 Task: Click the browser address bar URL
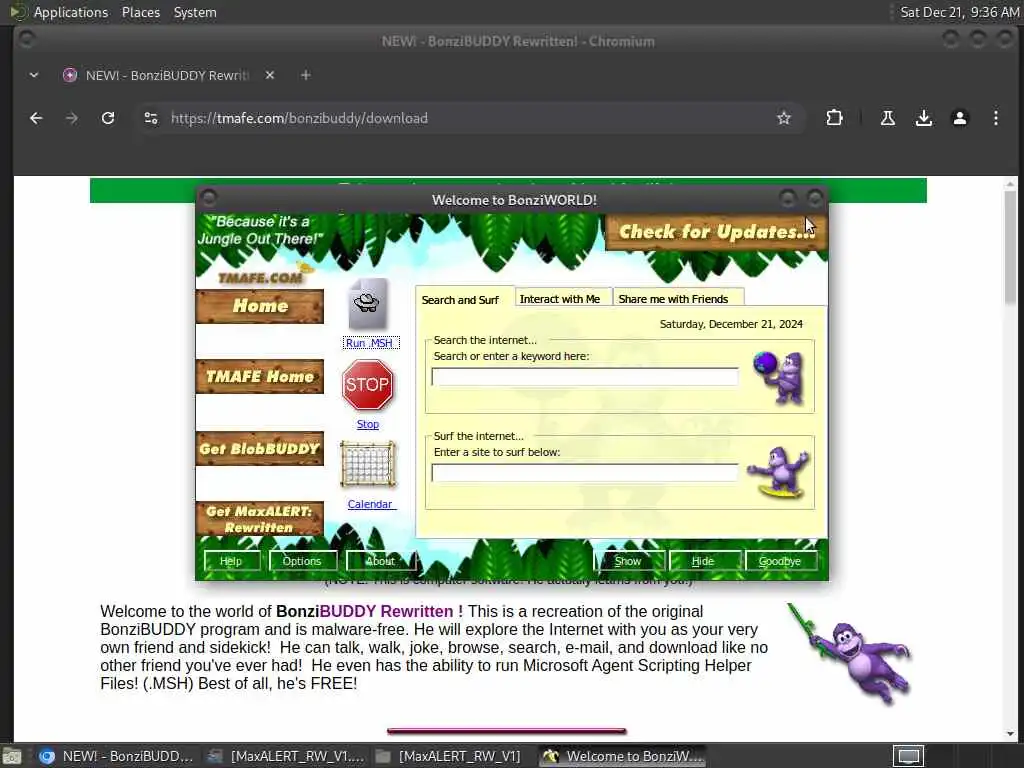coord(299,118)
